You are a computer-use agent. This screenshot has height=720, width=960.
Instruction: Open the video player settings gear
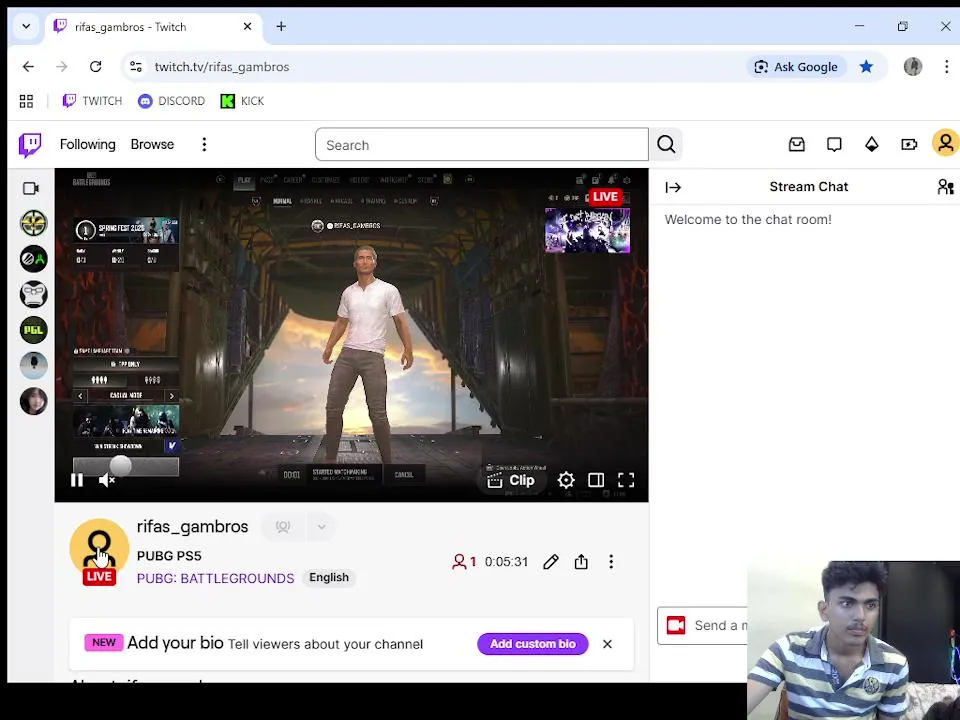click(566, 481)
